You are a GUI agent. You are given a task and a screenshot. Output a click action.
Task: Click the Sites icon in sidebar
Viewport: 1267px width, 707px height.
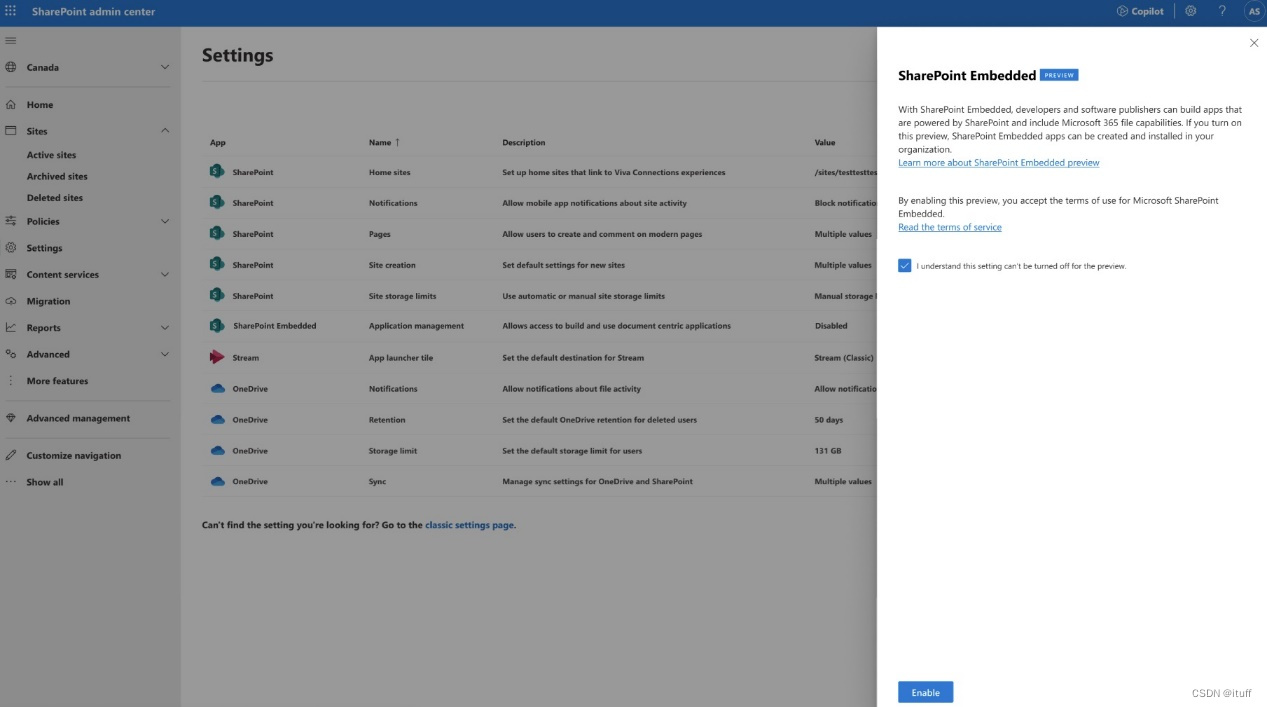(11, 131)
